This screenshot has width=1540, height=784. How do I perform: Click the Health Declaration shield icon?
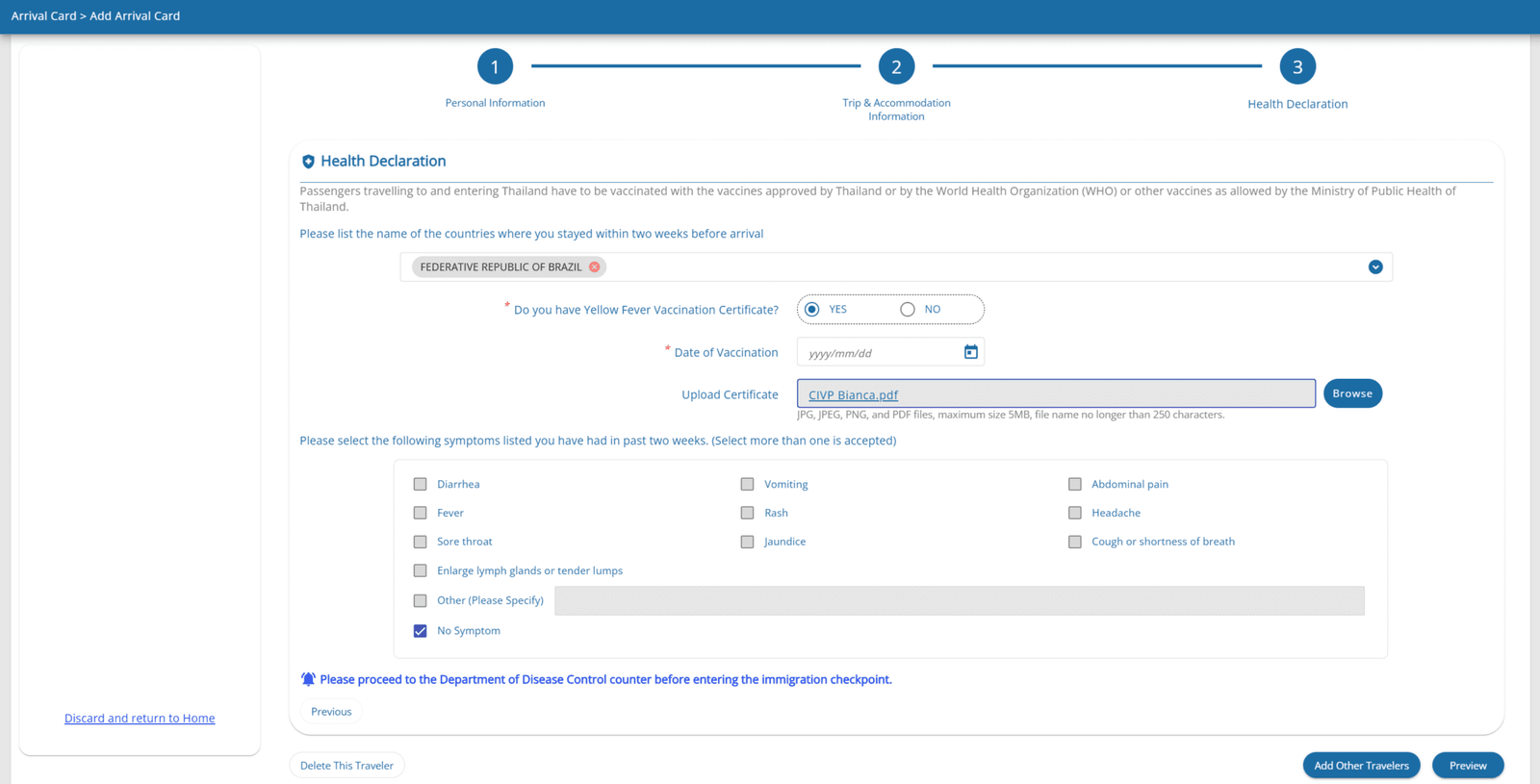click(x=308, y=162)
